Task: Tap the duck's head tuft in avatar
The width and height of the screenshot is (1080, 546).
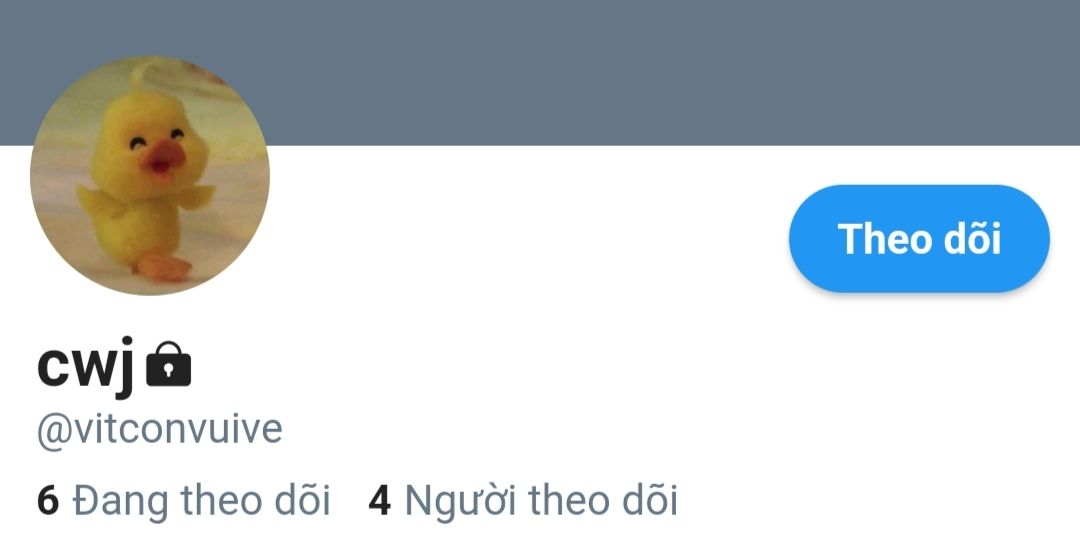Action: (x=145, y=74)
